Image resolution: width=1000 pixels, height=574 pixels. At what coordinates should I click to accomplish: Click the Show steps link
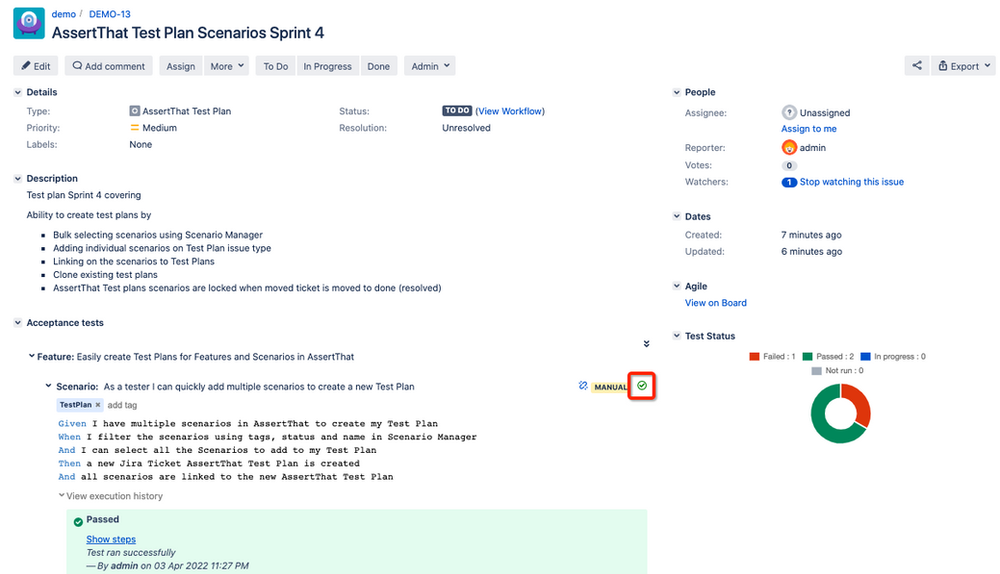coord(111,540)
